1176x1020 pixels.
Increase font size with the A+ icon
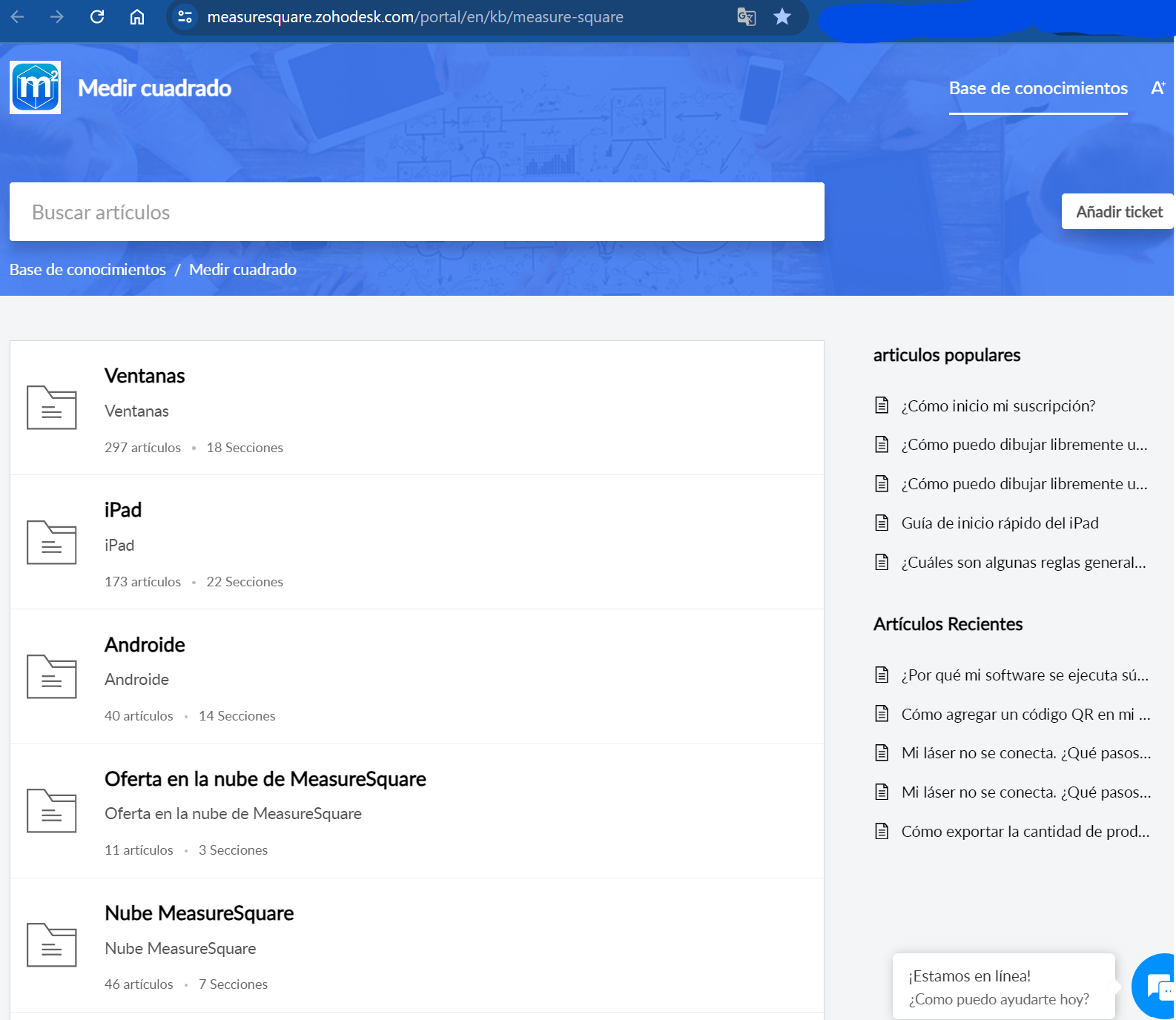tap(1158, 88)
